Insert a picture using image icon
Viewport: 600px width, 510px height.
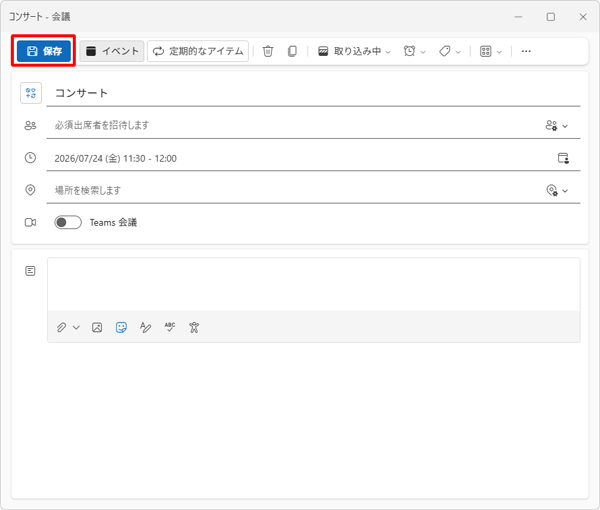(x=97, y=328)
